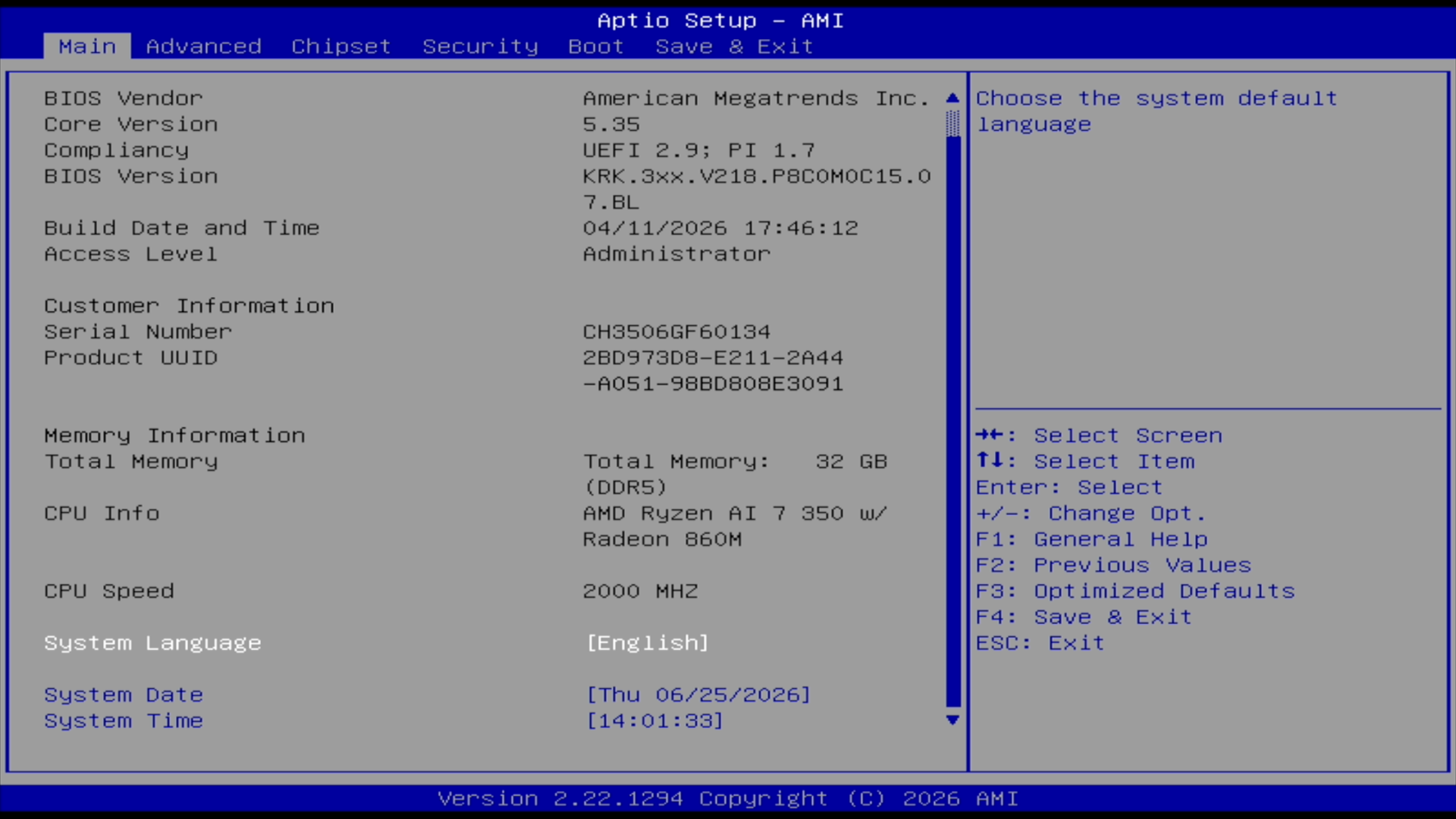Viewport: 1456px width, 819px height.
Task: Click the ESC: Exit hint
Action: pyautogui.click(x=1040, y=643)
